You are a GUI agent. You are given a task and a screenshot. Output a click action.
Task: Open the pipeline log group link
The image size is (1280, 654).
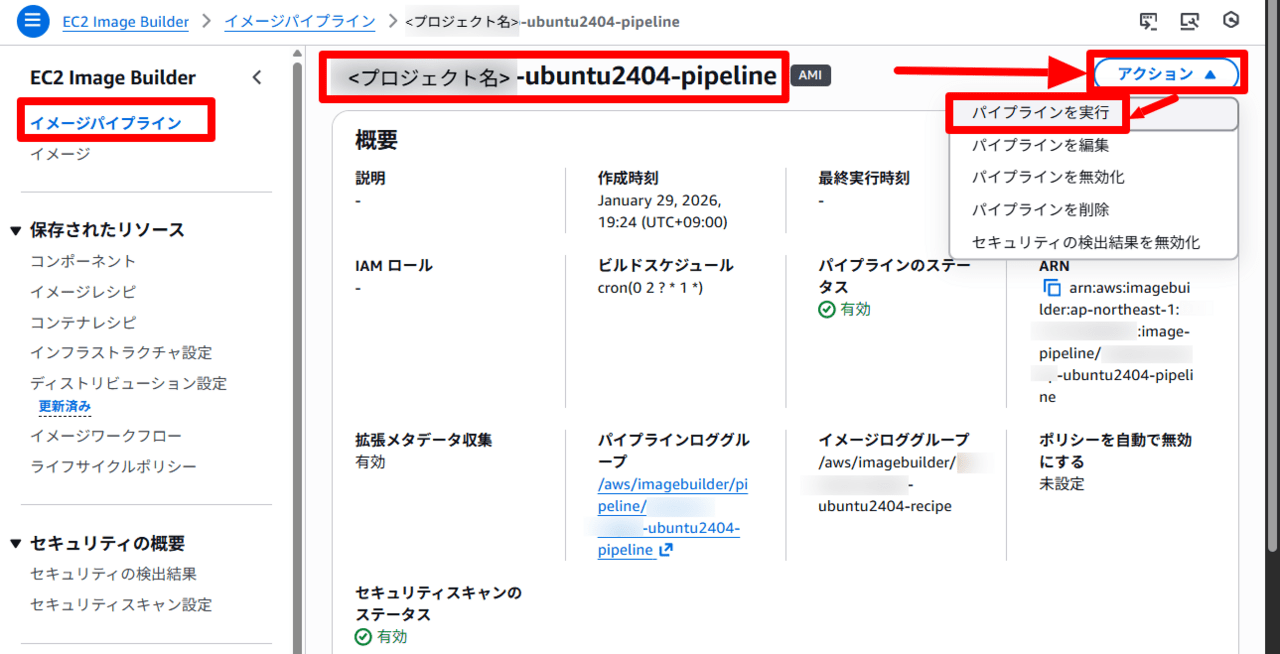click(x=673, y=517)
